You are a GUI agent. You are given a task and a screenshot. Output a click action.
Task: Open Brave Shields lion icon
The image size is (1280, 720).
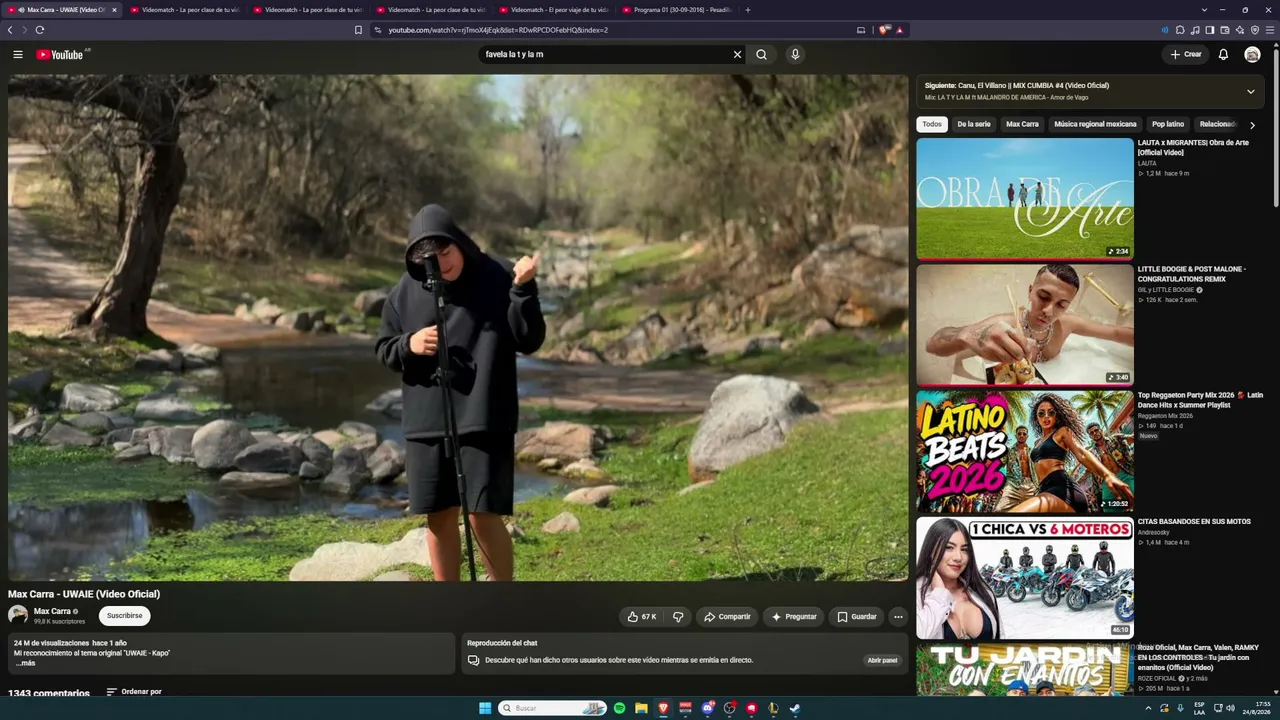click(884, 30)
